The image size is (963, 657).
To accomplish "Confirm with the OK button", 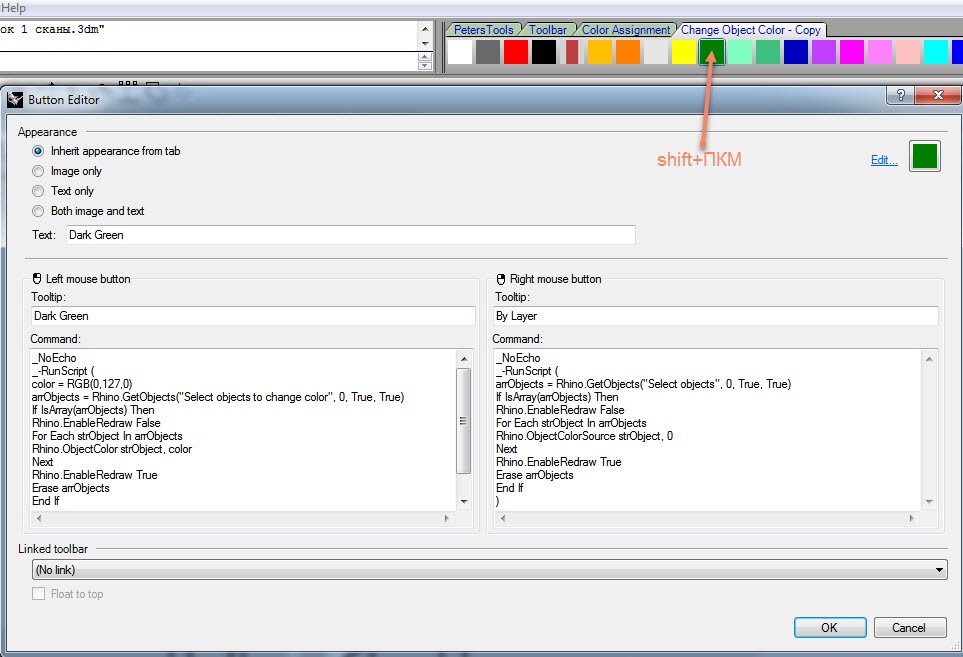I will pyautogui.click(x=830, y=628).
